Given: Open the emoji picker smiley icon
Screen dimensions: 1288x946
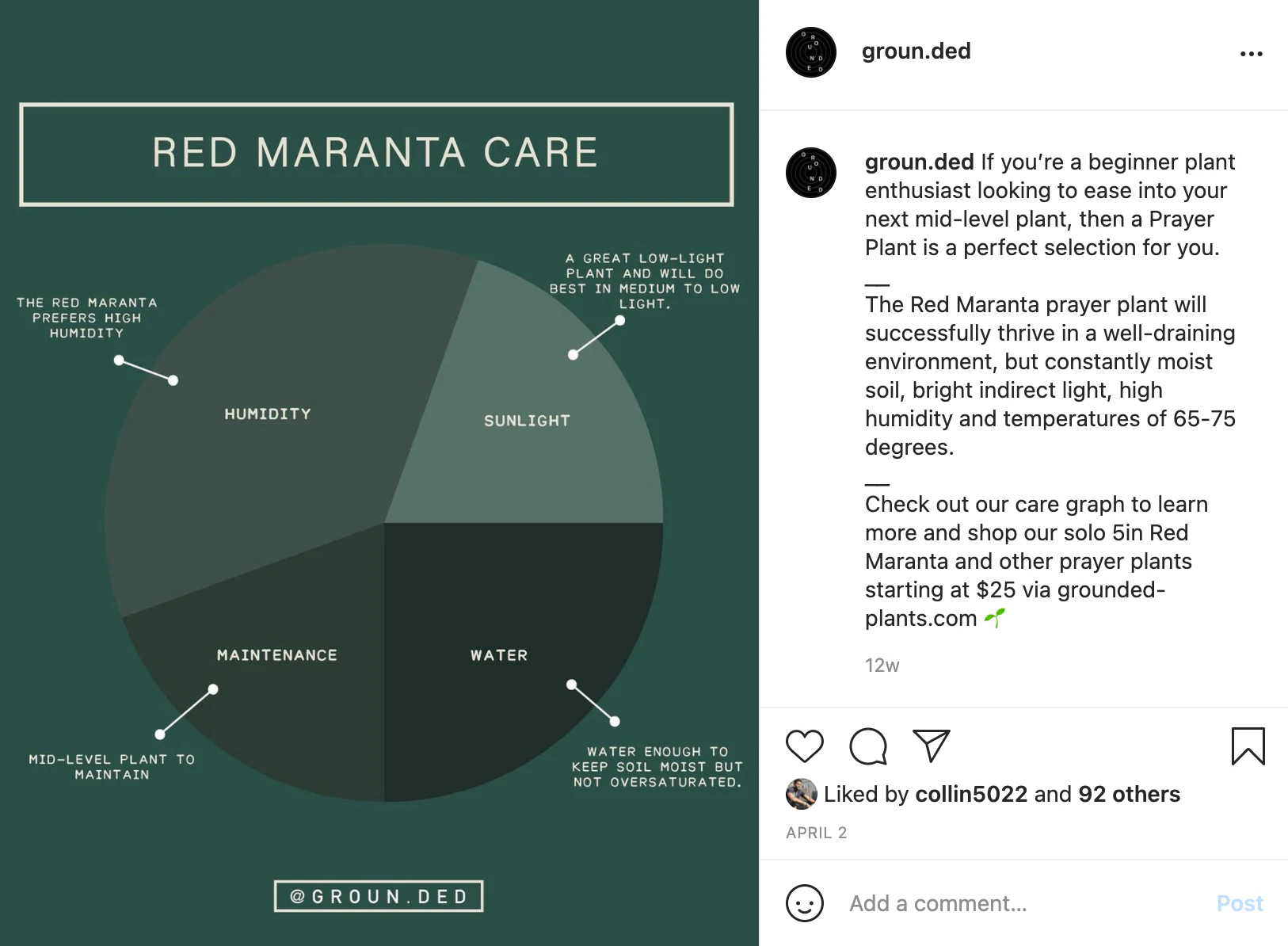Looking at the screenshot, I should point(804,903).
